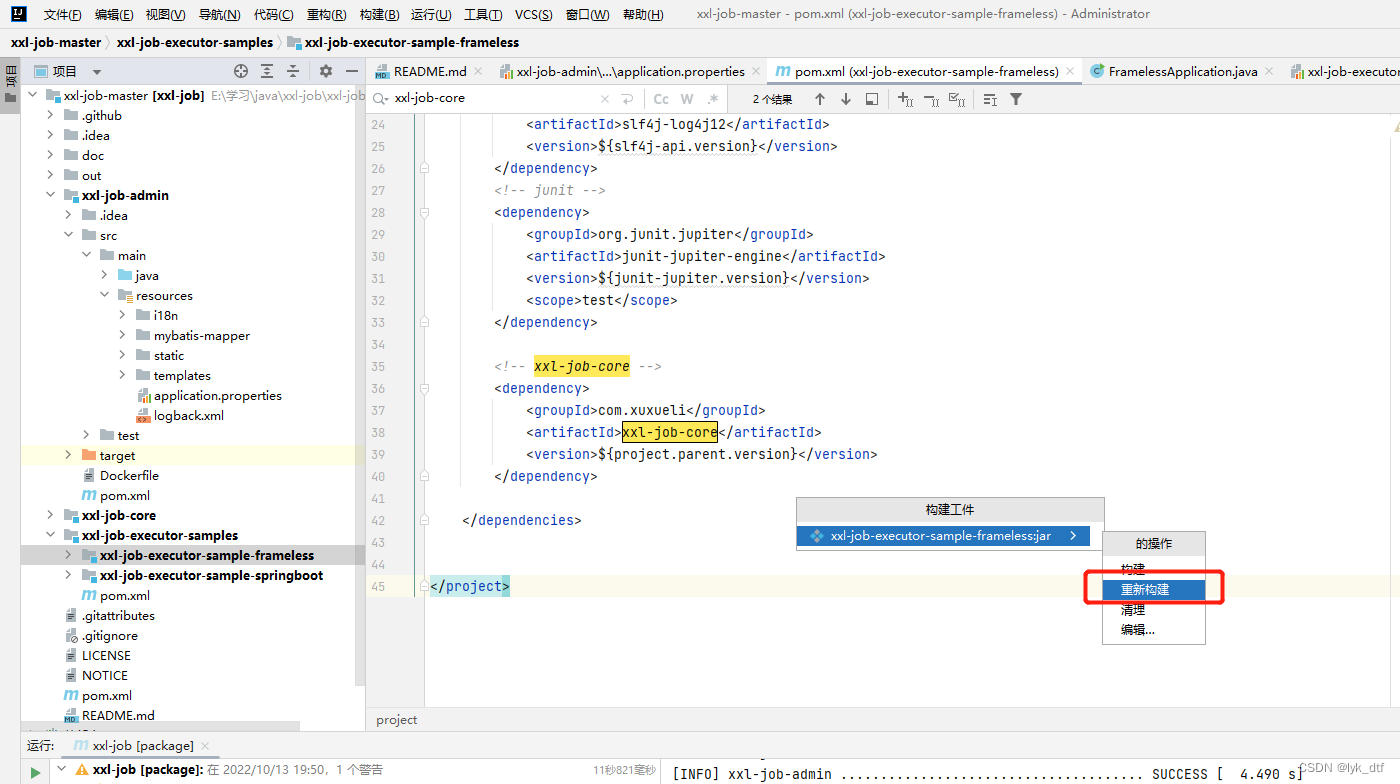Click the Collapse All icon in project panel
The image size is (1400, 784).
pyautogui.click(x=293, y=71)
